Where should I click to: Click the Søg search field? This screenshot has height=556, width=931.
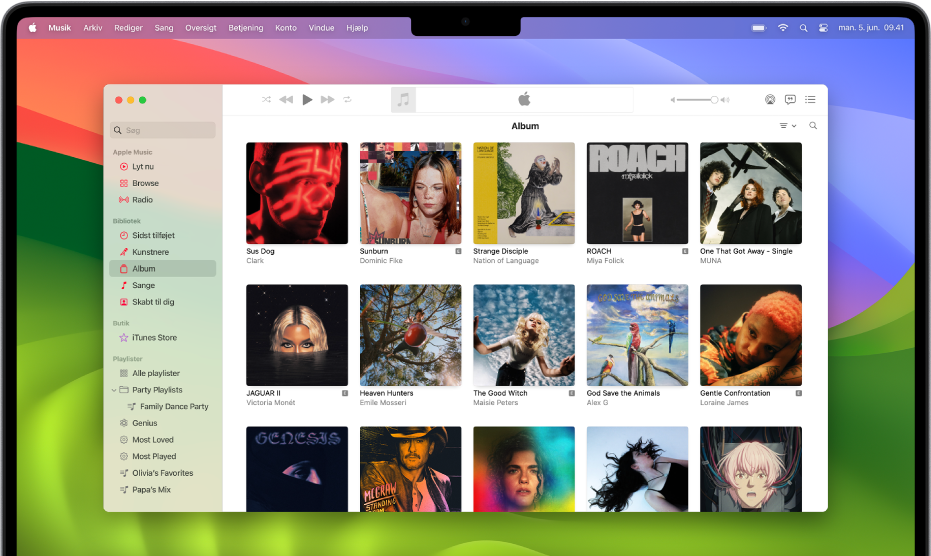(x=163, y=130)
